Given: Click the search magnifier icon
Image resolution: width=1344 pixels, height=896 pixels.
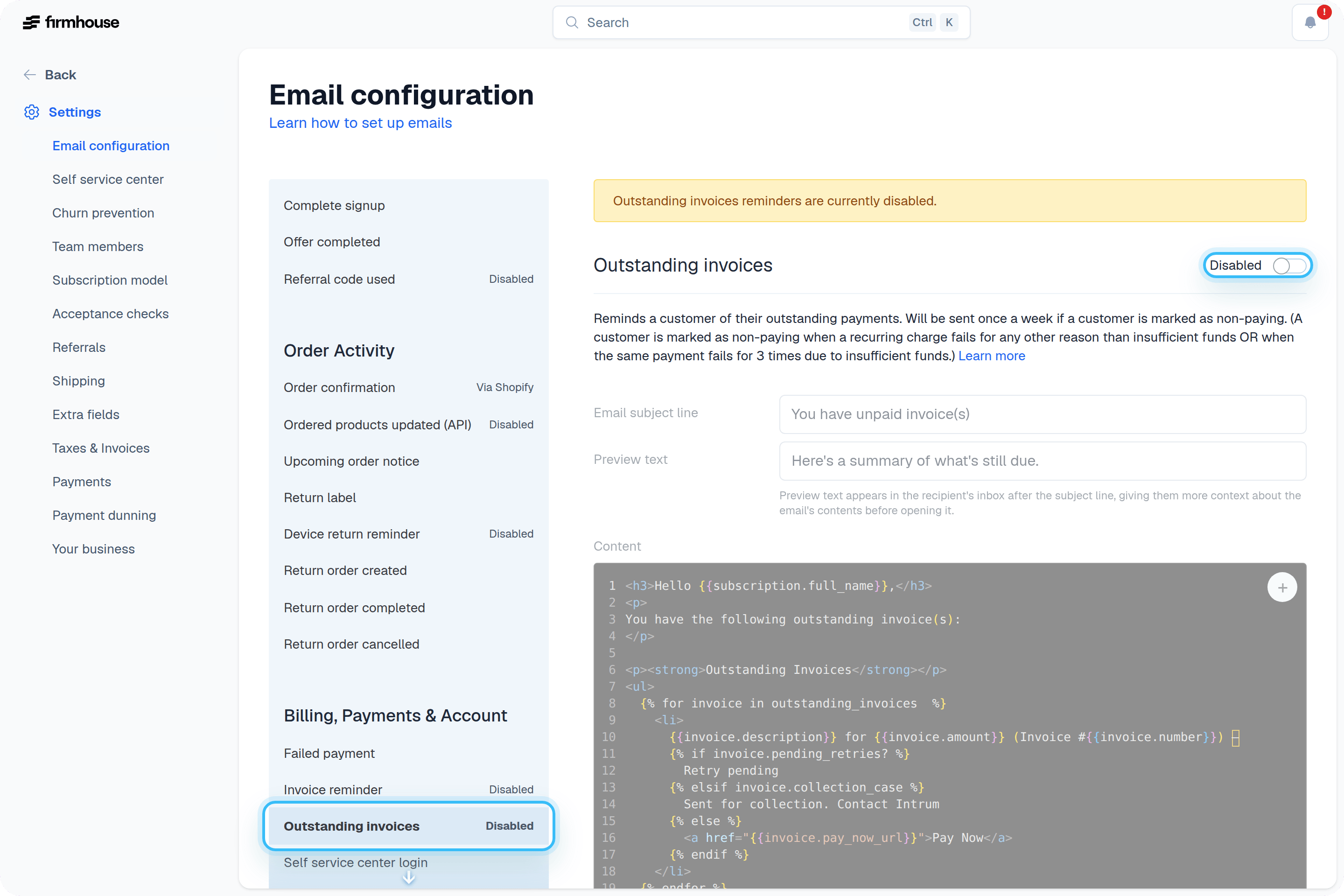Looking at the screenshot, I should coord(572,22).
